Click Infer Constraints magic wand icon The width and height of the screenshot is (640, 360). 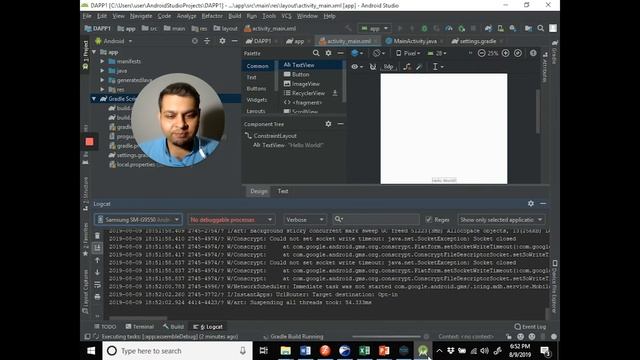click(419, 67)
